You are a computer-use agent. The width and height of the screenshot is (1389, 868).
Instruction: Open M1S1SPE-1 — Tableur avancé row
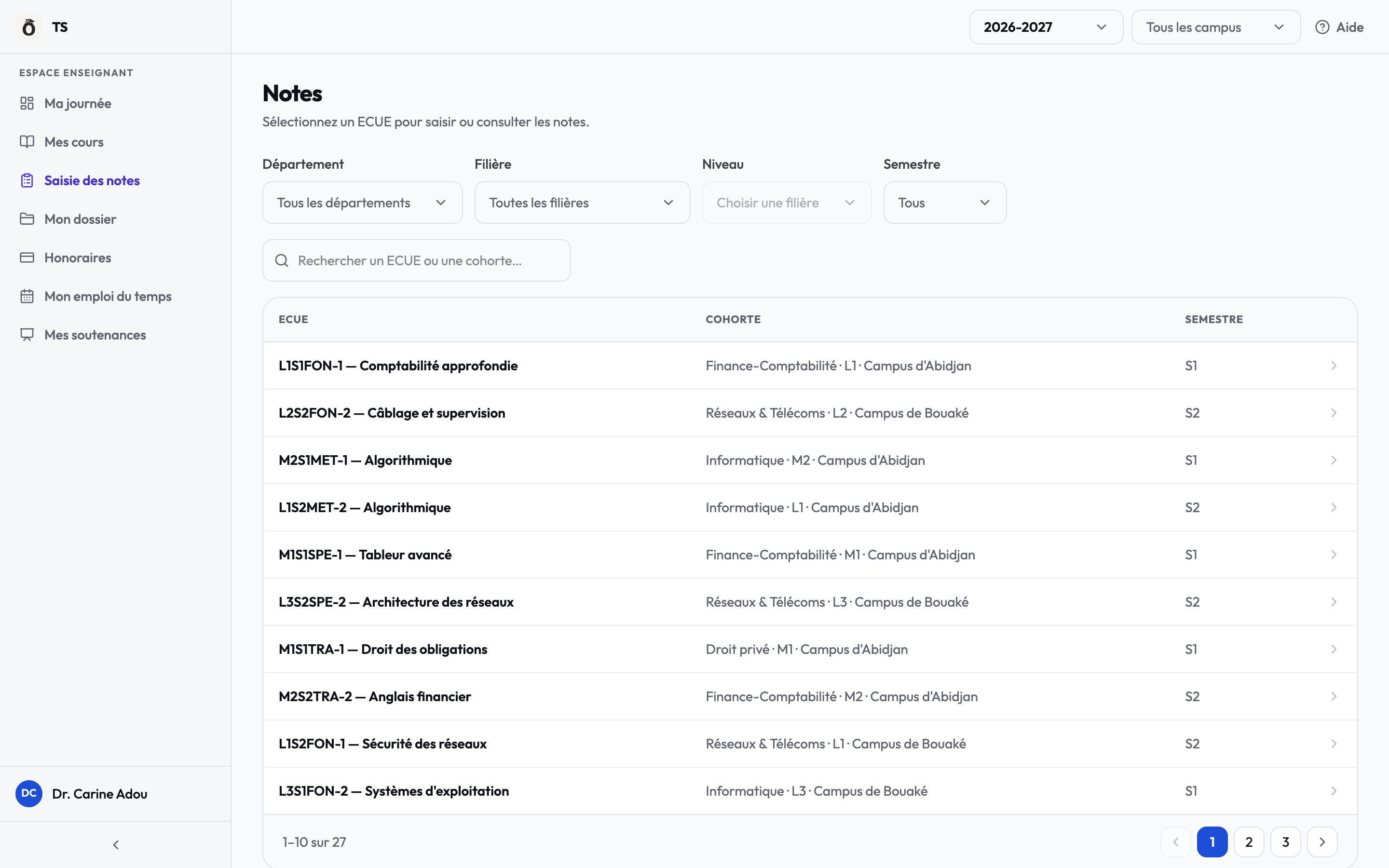pyautogui.click(x=810, y=555)
